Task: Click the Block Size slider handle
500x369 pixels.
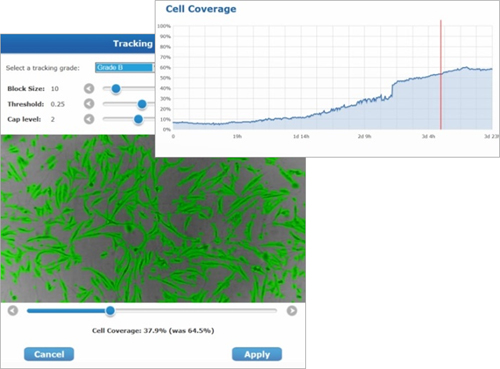Action: point(116,89)
